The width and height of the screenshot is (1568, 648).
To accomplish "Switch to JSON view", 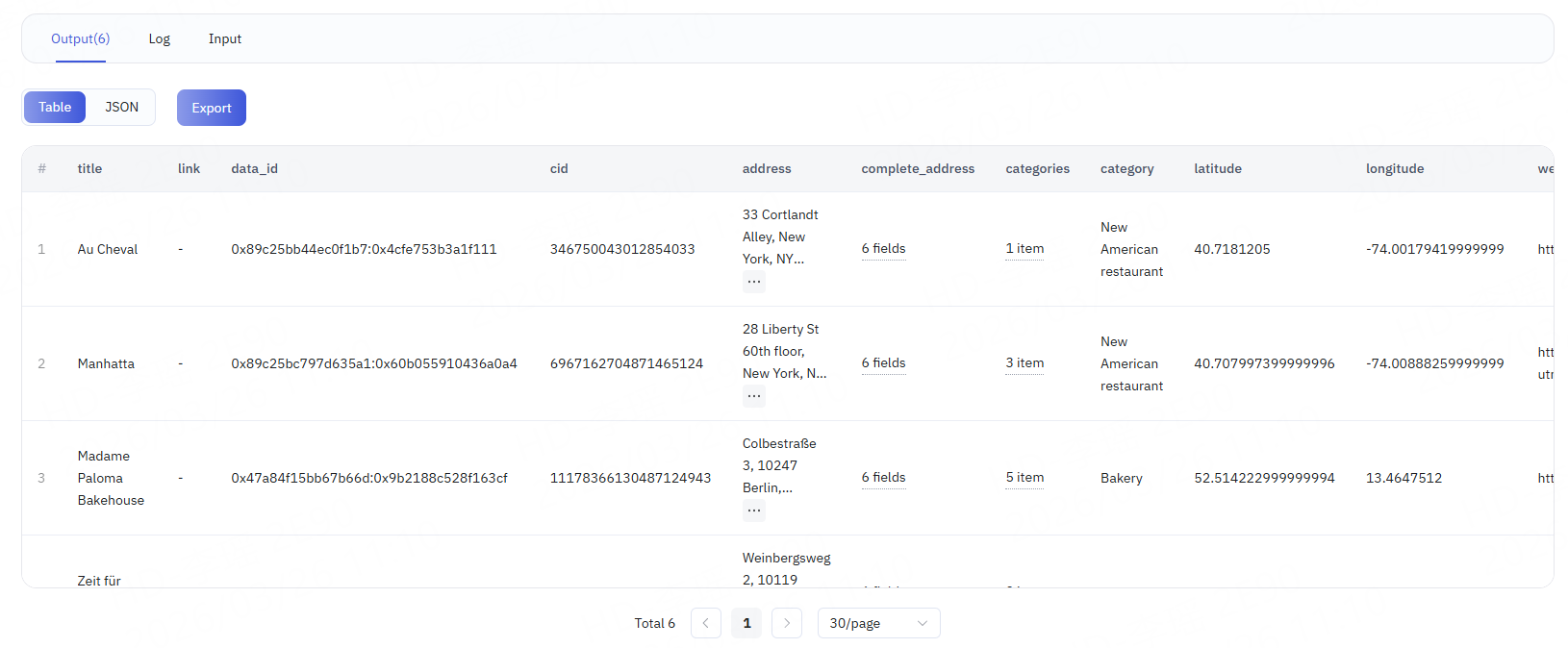I will tap(121, 108).
